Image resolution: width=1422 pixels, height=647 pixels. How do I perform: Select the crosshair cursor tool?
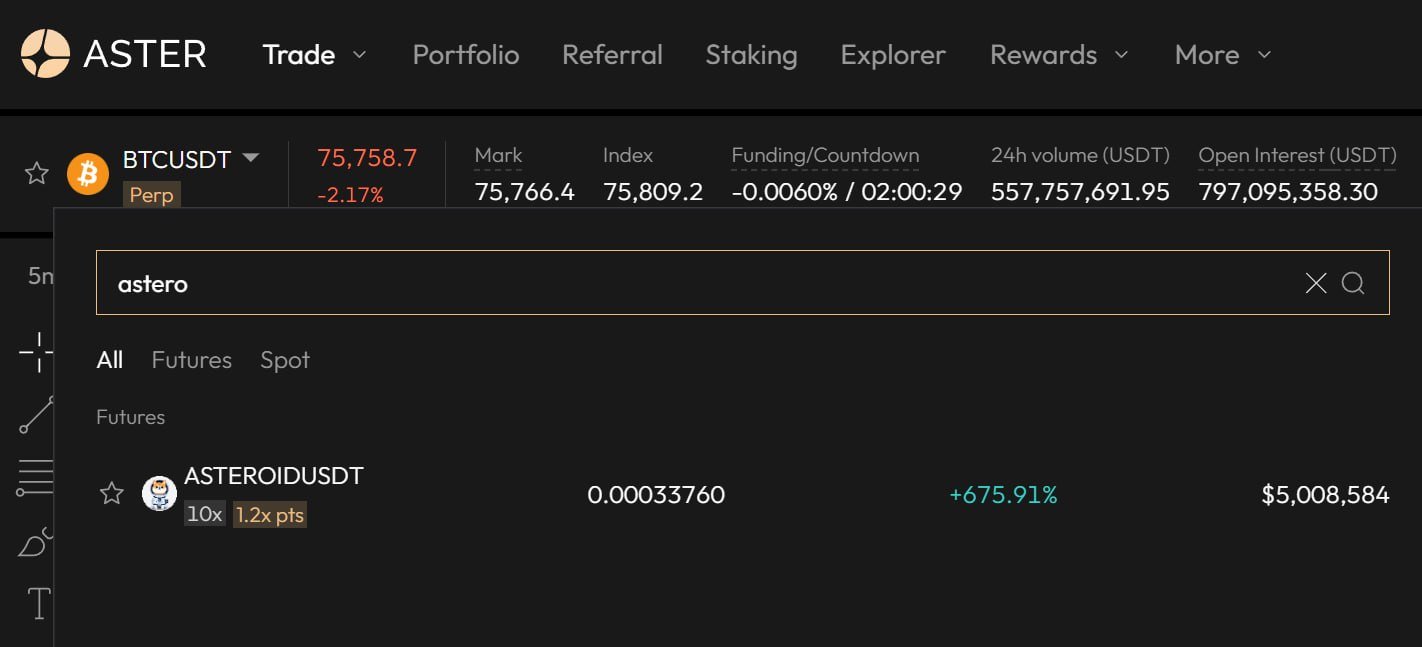coord(37,352)
